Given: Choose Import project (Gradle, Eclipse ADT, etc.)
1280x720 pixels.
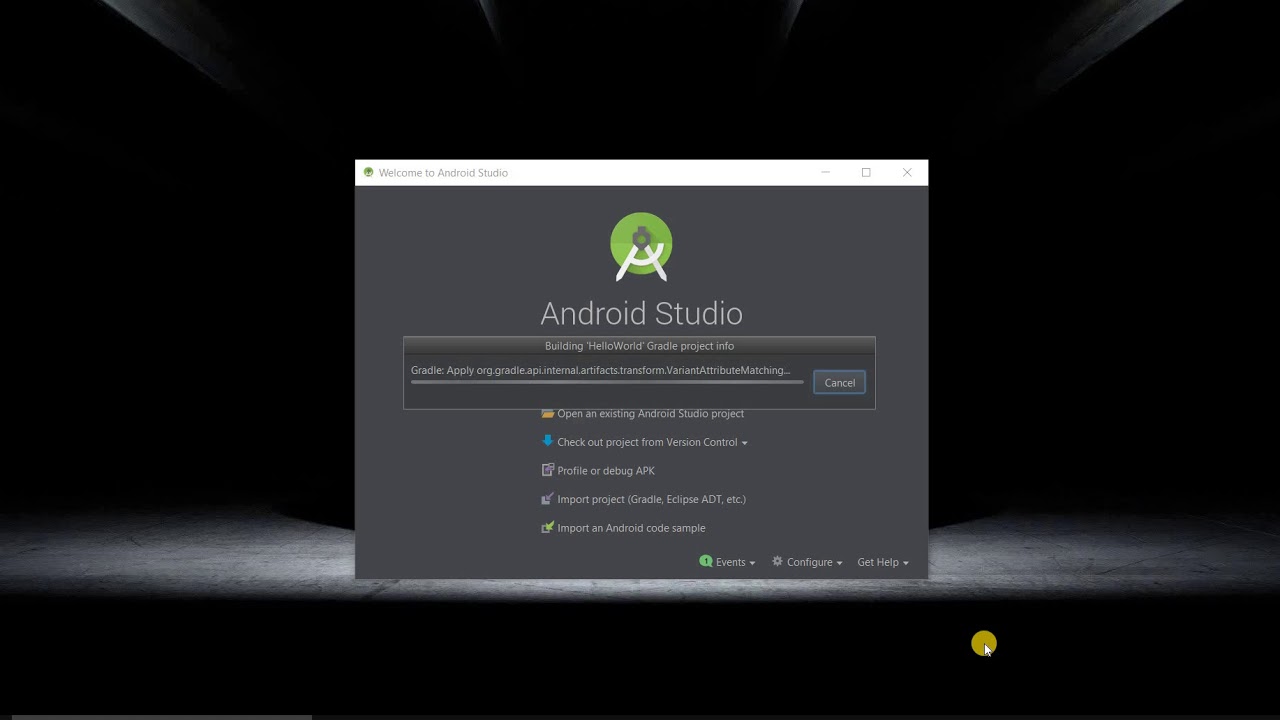Looking at the screenshot, I should coord(651,499).
